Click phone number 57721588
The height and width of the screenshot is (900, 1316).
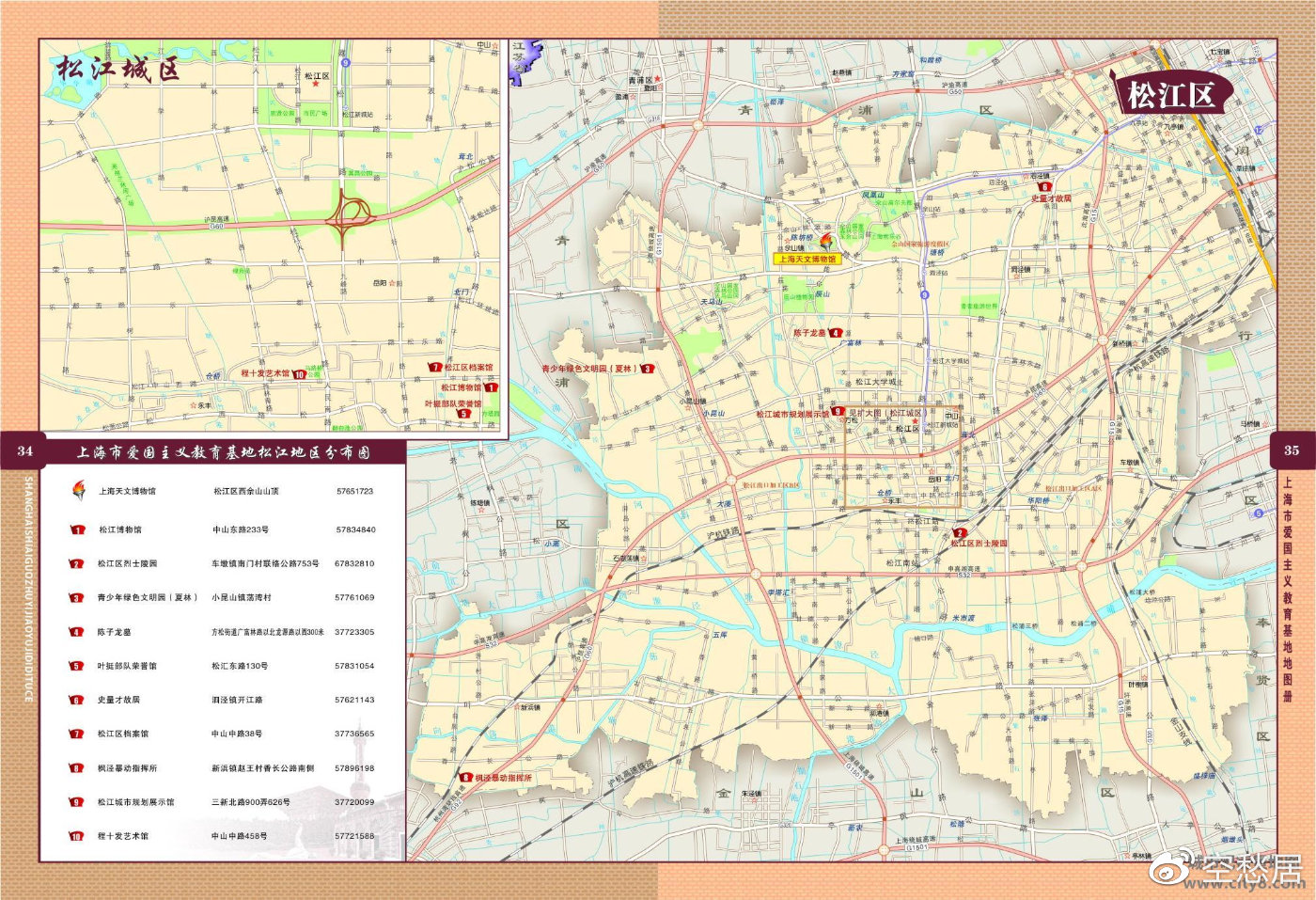pos(354,836)
